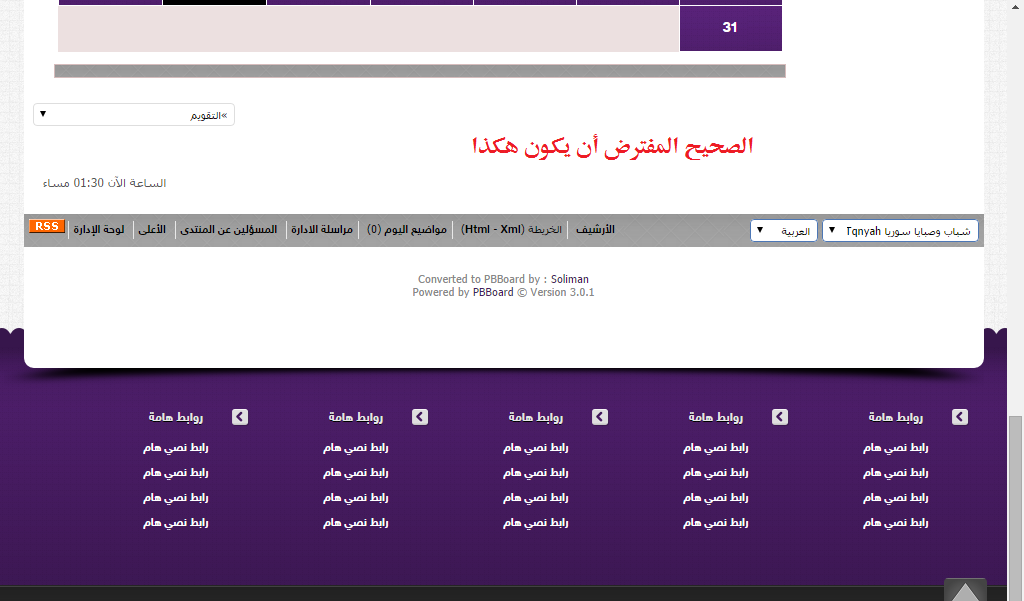
Task: Open the التقويم jump dropdown
Action: (x=134, y=115)
